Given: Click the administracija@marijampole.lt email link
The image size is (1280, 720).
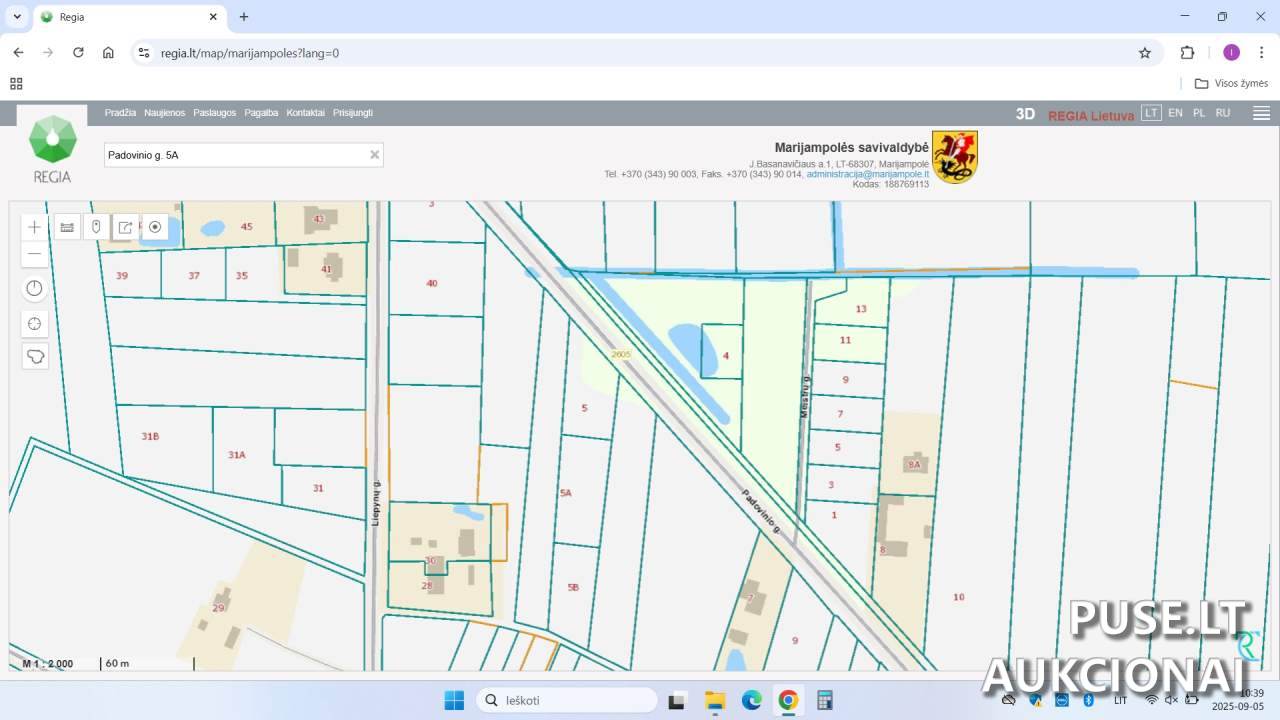Looking at the screenshot, I should pos(867,174).
